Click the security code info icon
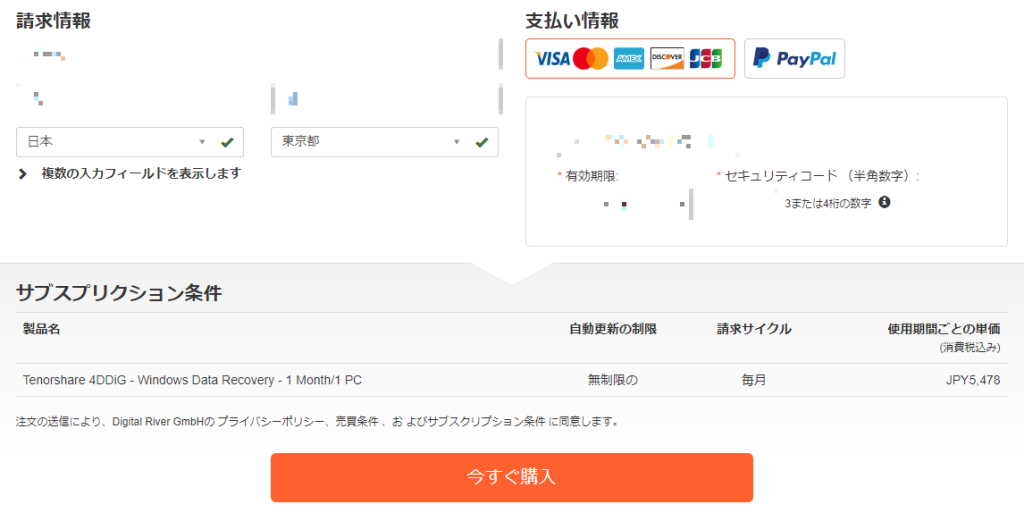This screenshot has width=1024, height=513. tap(884, 202)
